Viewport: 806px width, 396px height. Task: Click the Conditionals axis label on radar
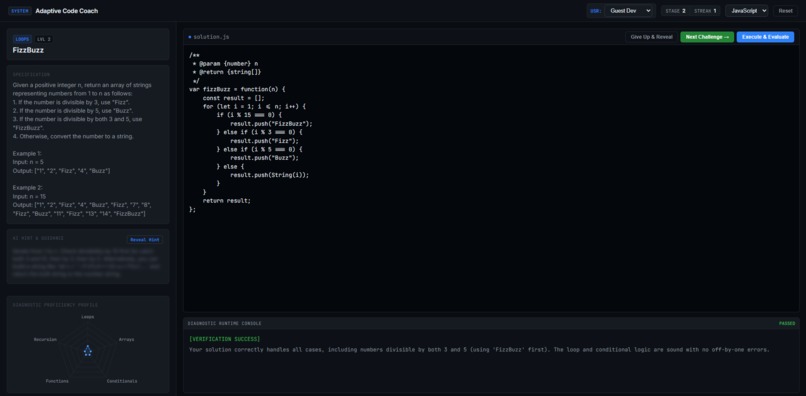pyautogui.click(x=122, y=381)
